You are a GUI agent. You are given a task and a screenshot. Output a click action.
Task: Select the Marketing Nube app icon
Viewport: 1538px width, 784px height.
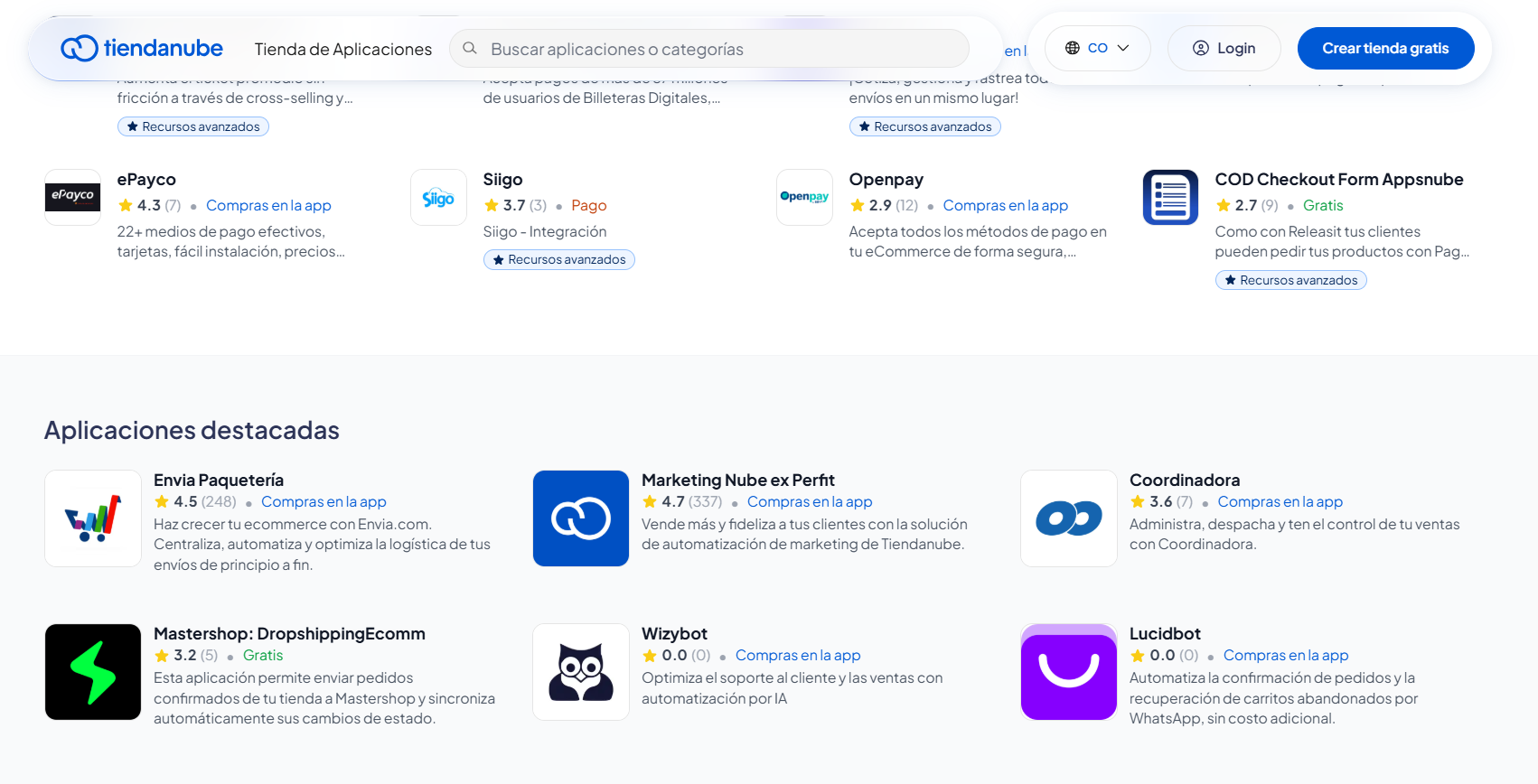581,518
